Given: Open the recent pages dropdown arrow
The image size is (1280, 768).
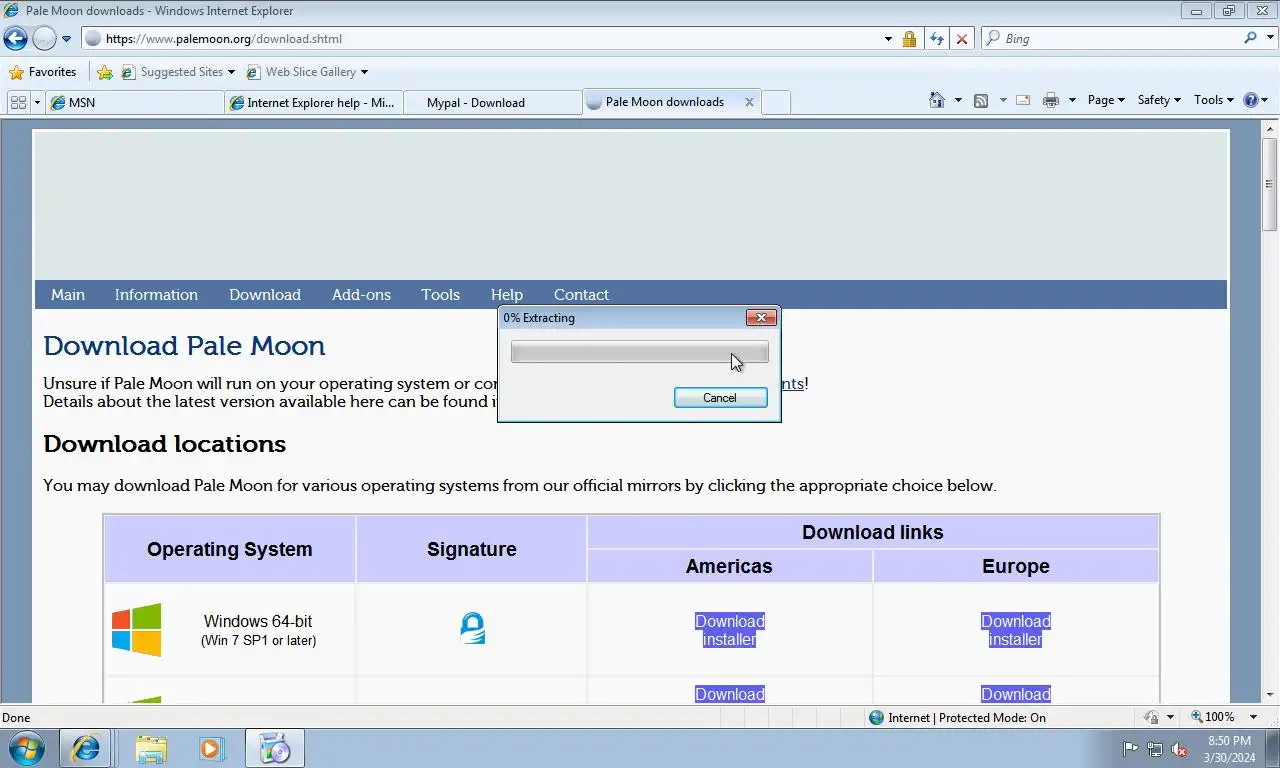Looking at the screenshot, I should (x=66, y=39).
